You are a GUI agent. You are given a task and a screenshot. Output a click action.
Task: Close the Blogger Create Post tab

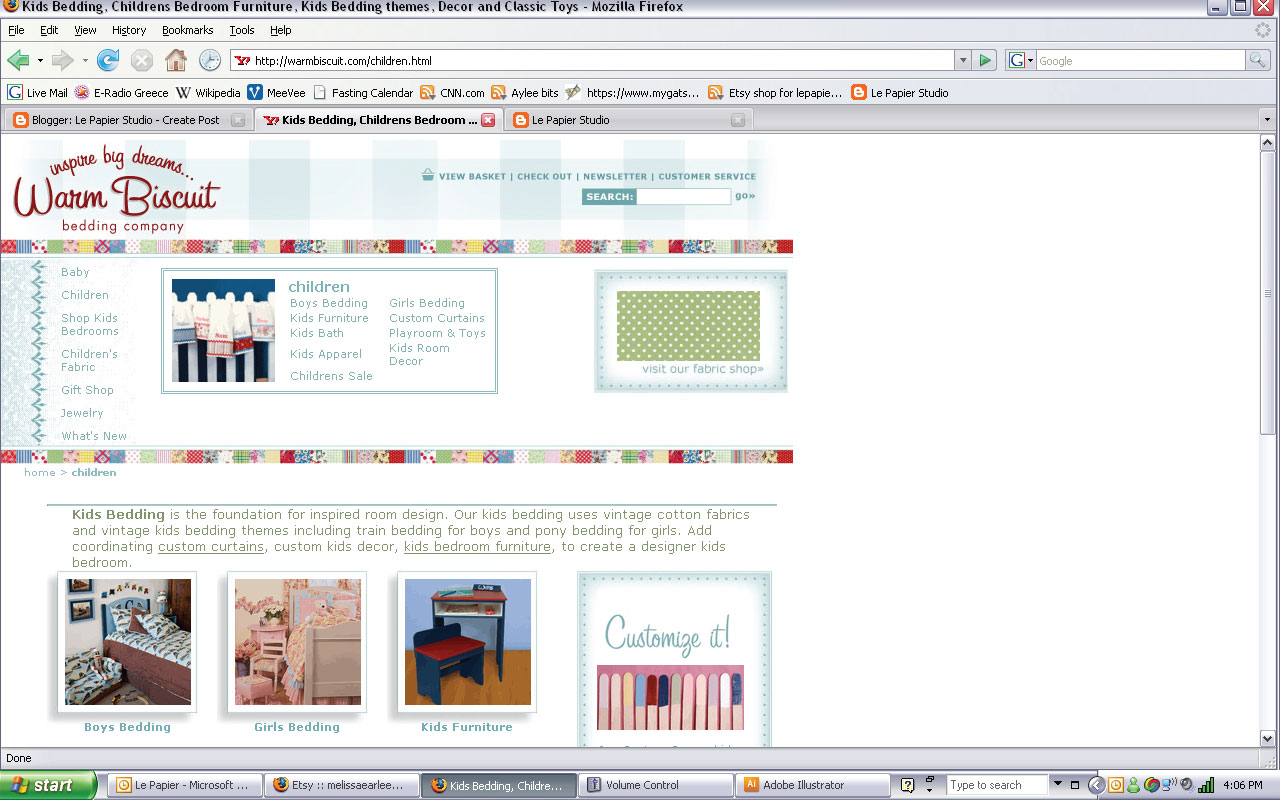[x=238, y=120]
